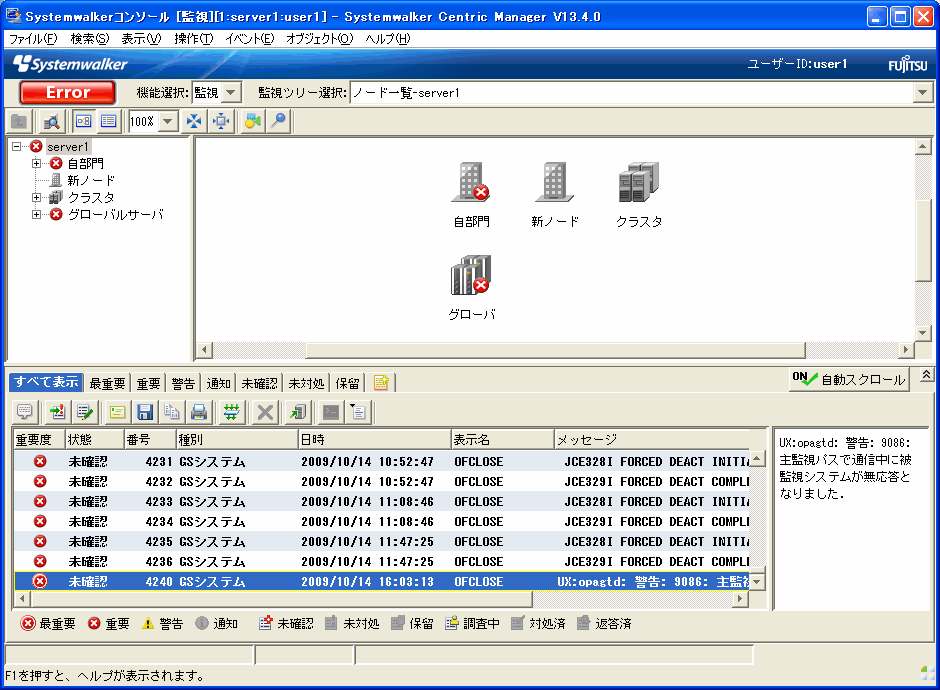Click the document list dropdown icon

pyautogui.click(x=358, y=412)
